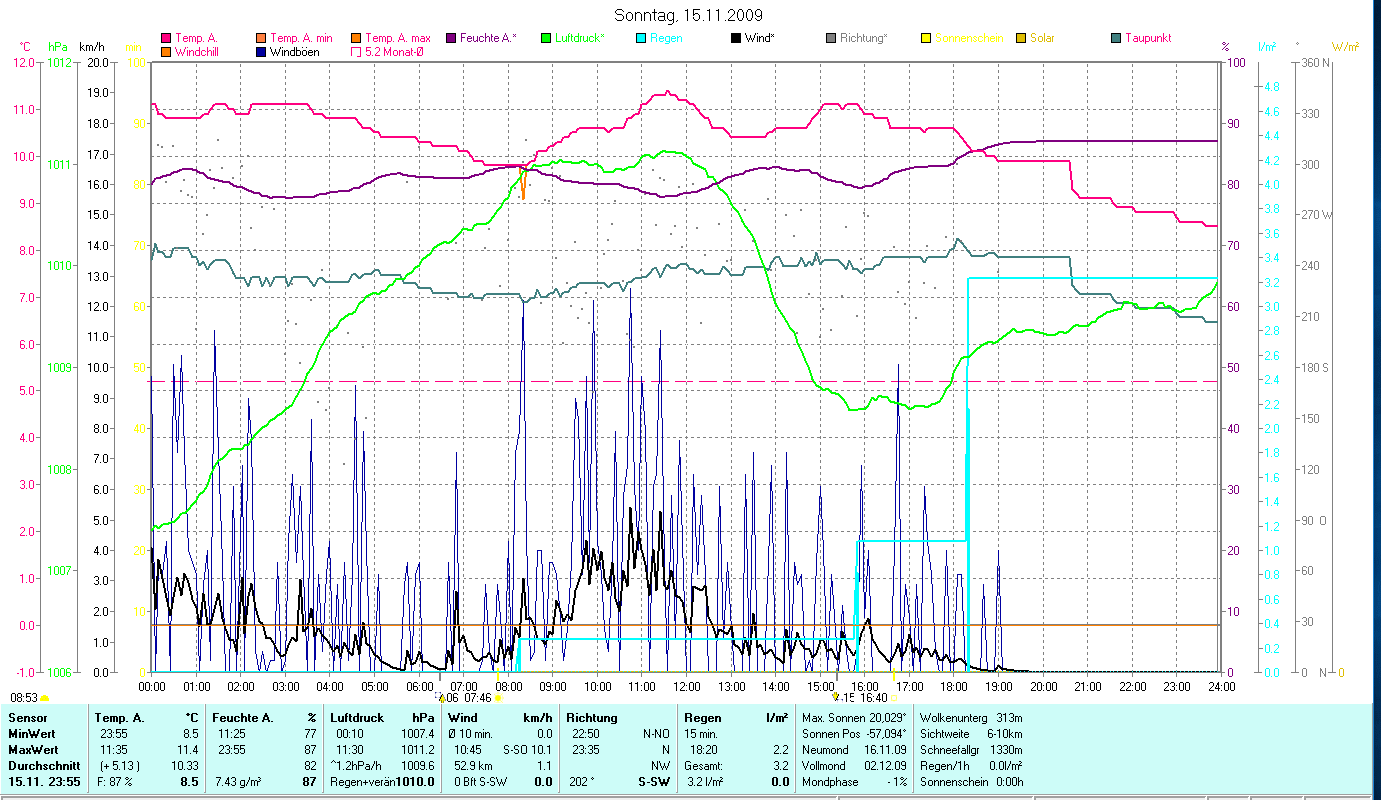Click the 24:00 time axis label
The width and height of the screenshot is (1381, 800).
(x=1222, y=686)
